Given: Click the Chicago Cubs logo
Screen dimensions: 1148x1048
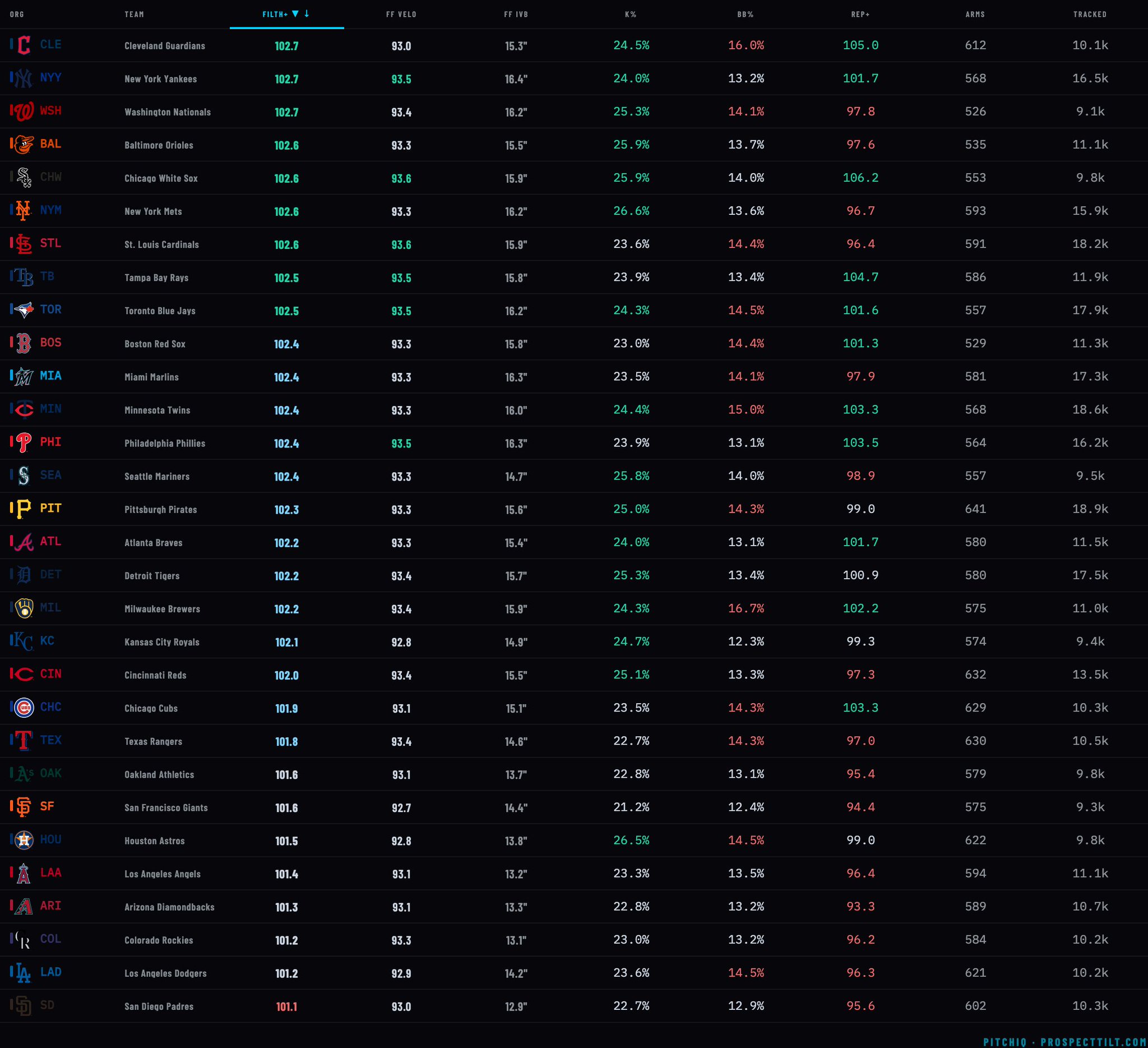Looking at the screenshot, I should pos(24,708).
